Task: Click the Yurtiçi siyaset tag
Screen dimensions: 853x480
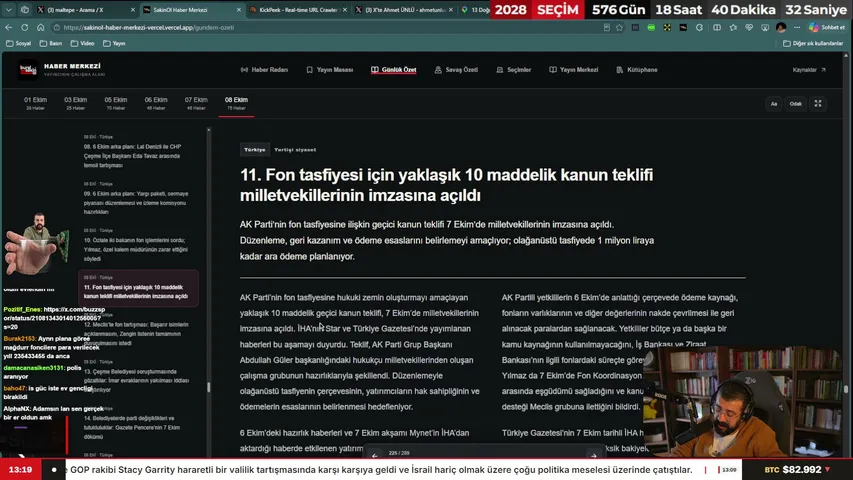Action: pos(295,150)
